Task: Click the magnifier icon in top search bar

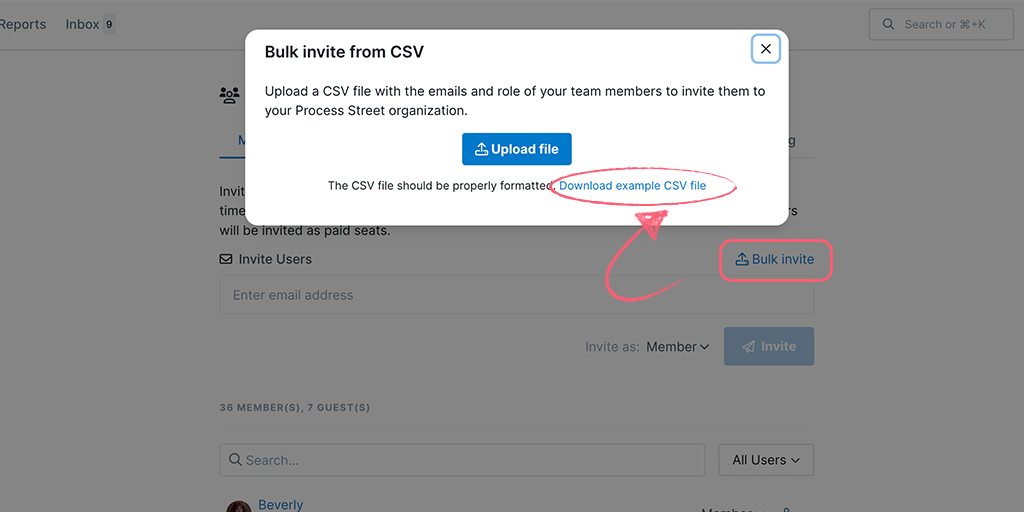Action: tap(888, 24)
